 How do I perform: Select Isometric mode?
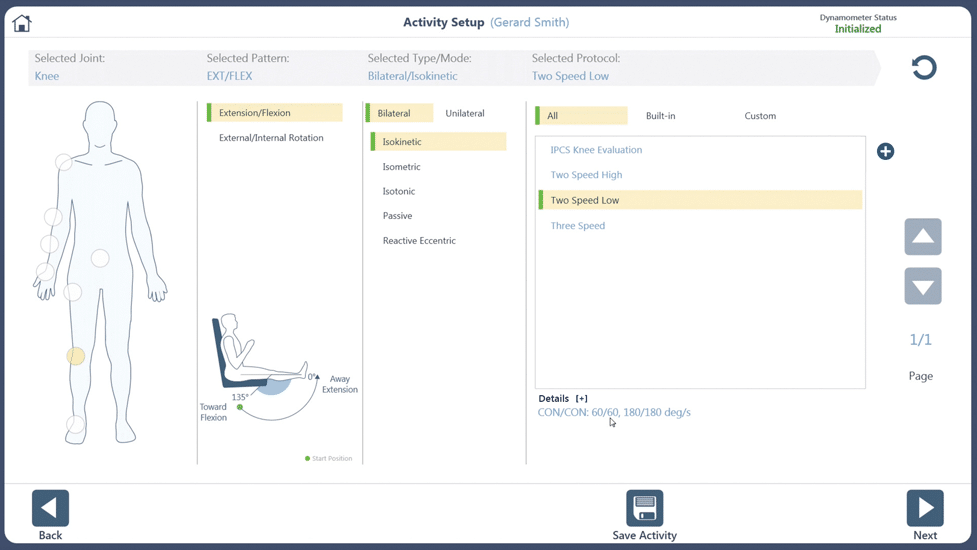click(401, 167)
